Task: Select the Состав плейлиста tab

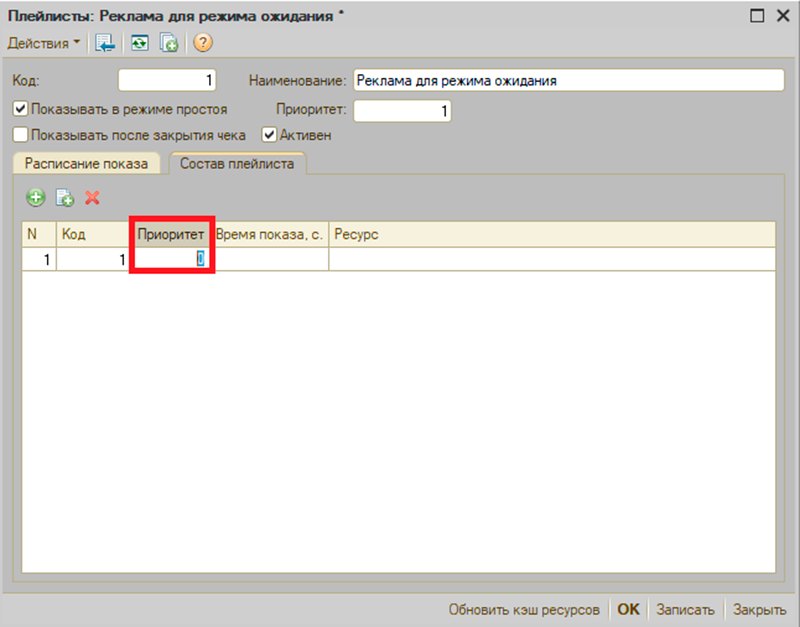Action: coord(237,163)
